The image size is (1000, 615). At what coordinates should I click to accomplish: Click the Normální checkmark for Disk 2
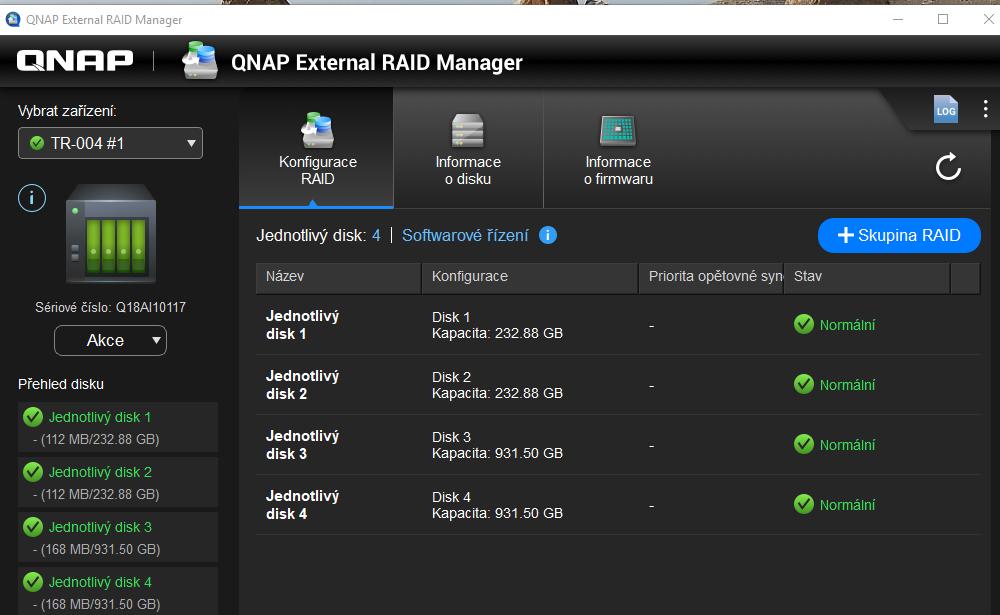803,384
